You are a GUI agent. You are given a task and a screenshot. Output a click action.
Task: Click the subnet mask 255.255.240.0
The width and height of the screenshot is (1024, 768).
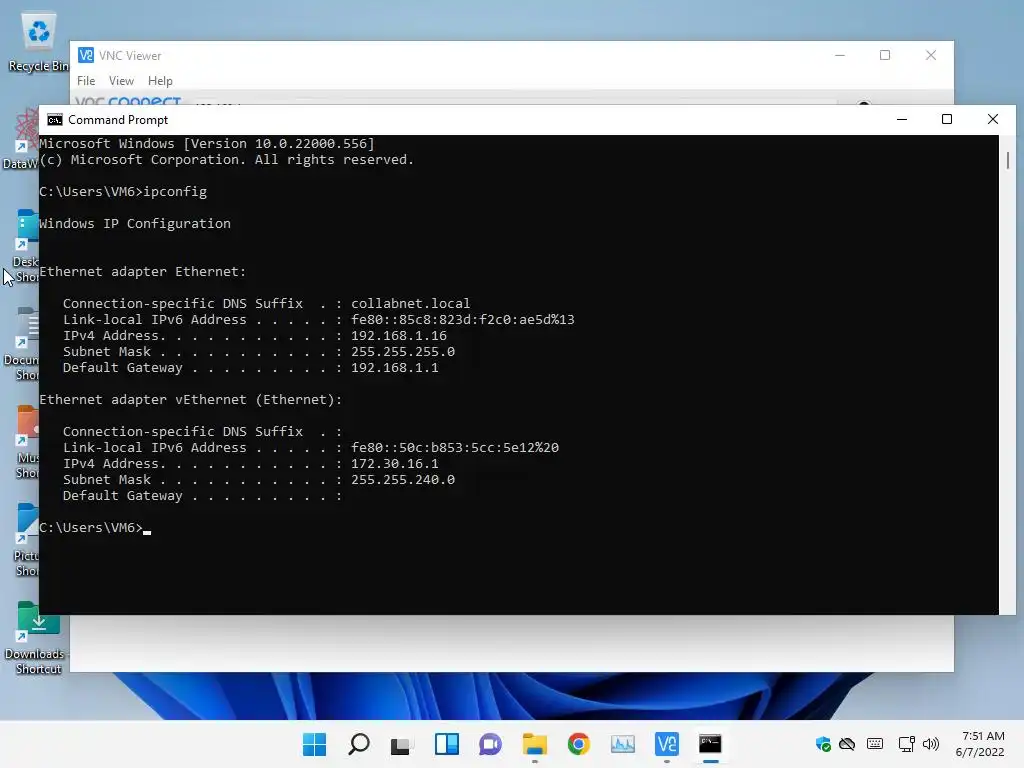click(x=403, y=479)
